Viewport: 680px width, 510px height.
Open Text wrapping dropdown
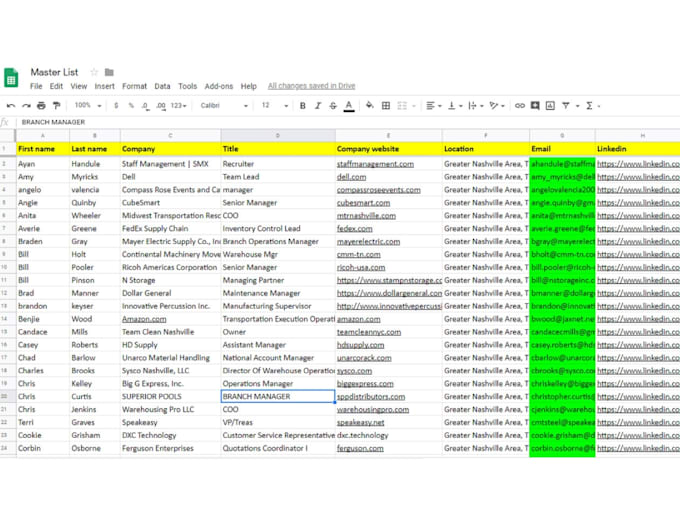point(476,105)
